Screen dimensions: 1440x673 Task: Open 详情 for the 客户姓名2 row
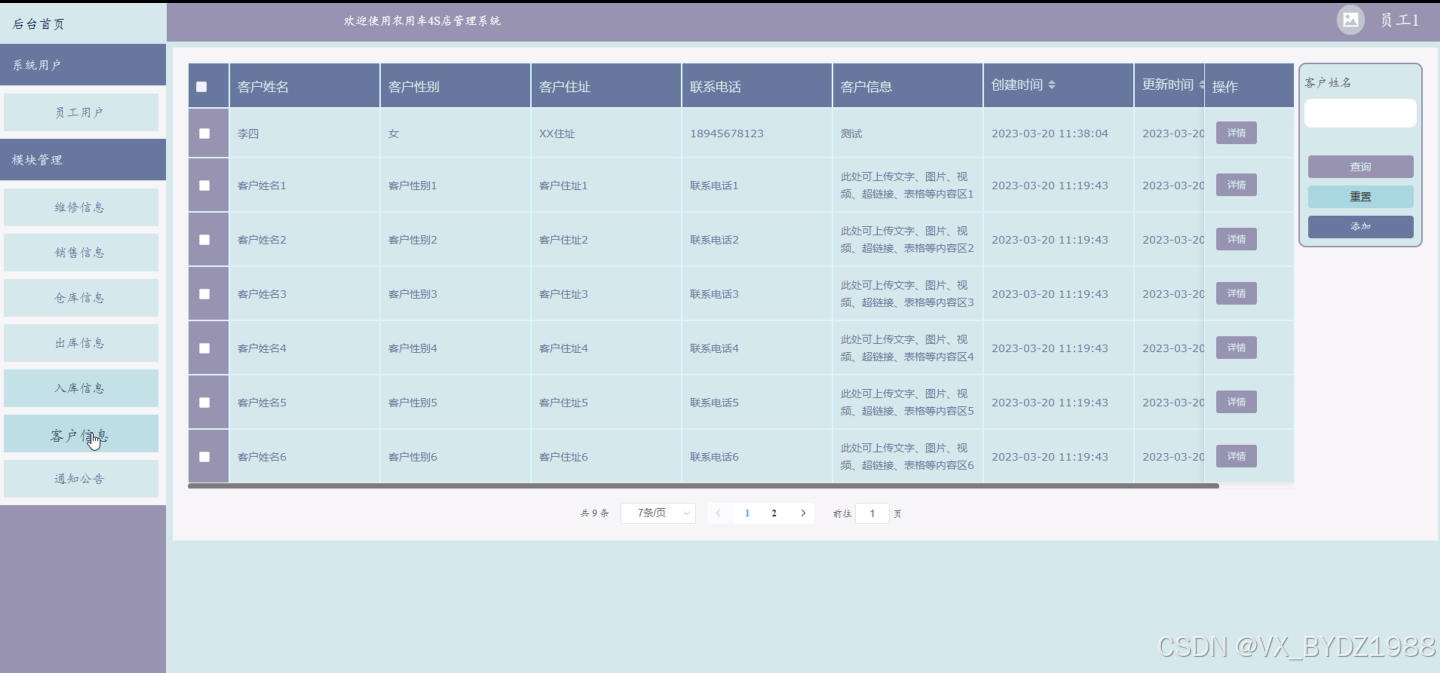coord(1236,239)
